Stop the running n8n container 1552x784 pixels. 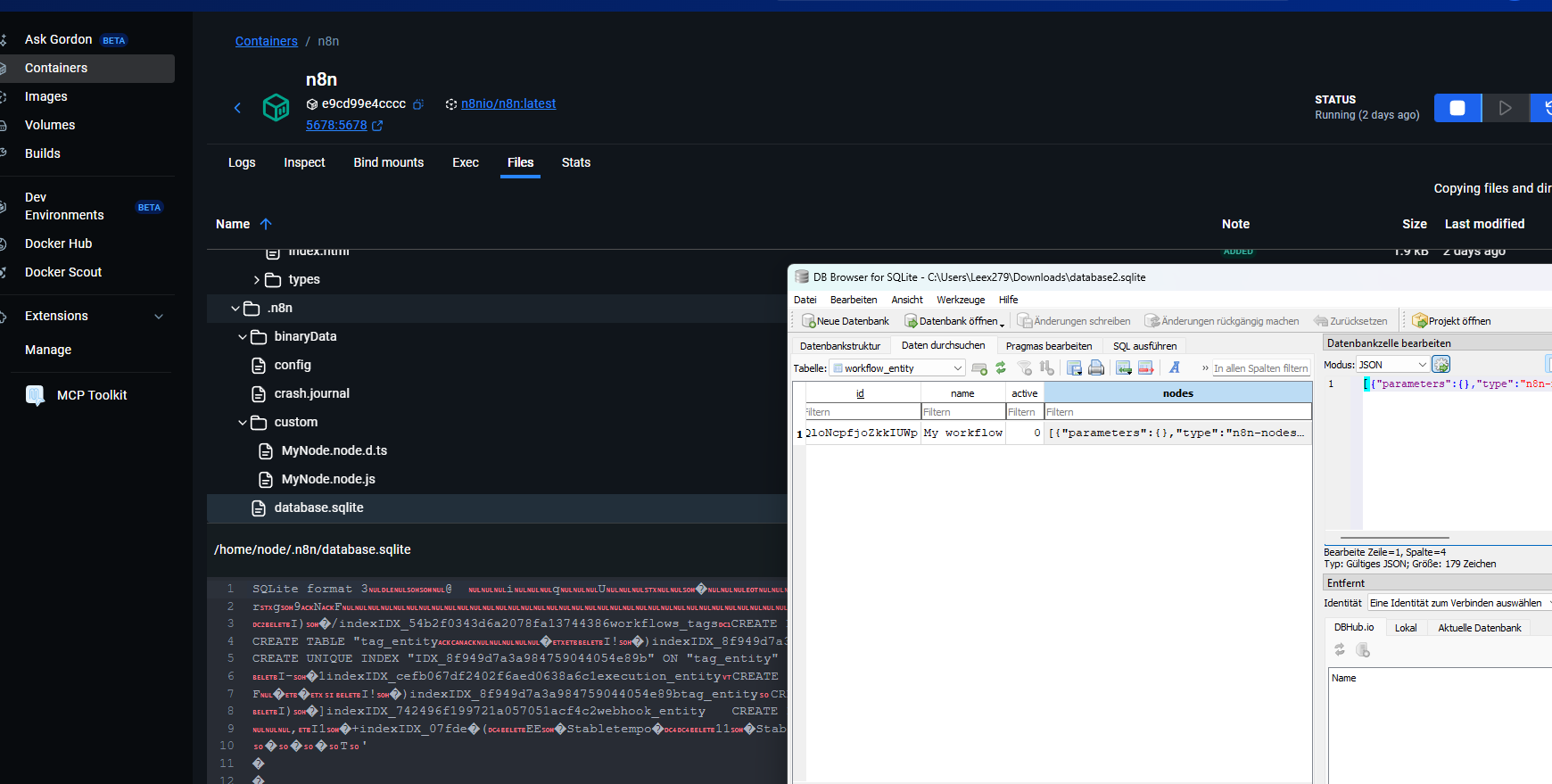1457,108
